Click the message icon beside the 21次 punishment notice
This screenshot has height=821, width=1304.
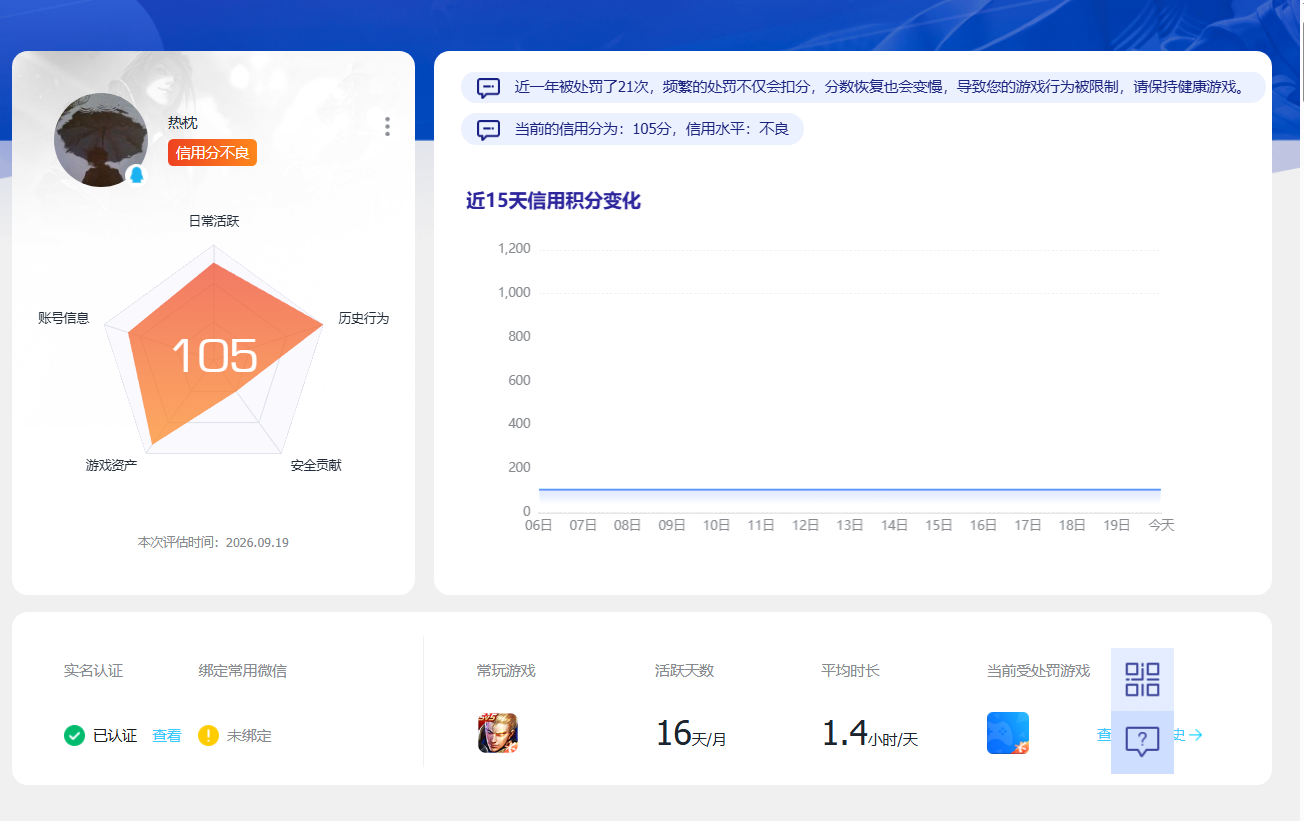(x=488, y=88)
